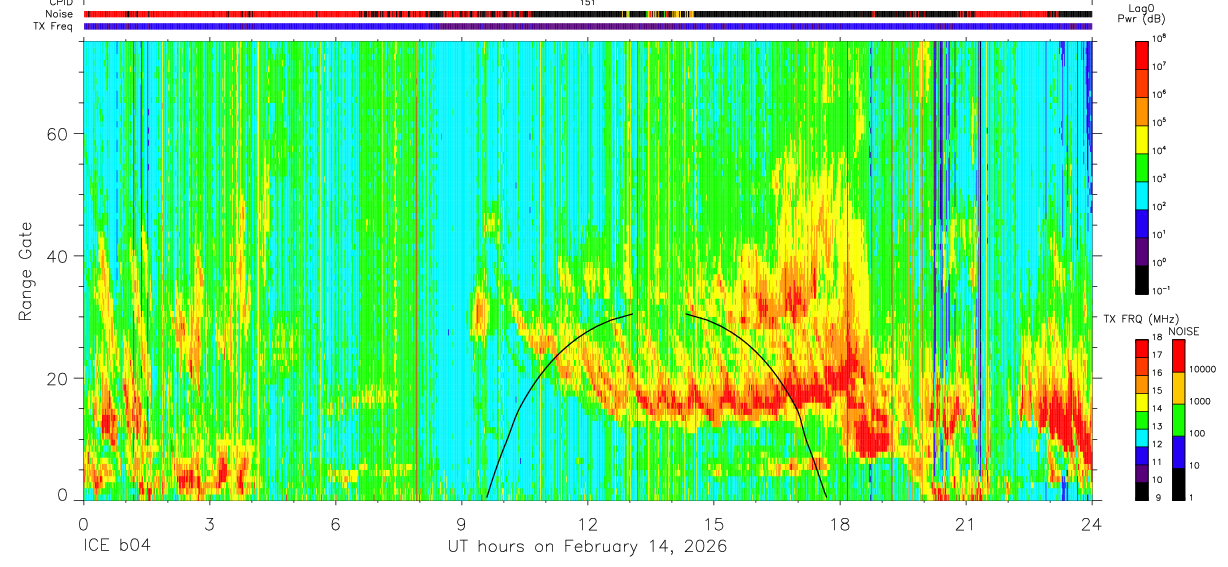The height and width of the screenshot is (567, 1228).
Task: Click the '20' tick on the Range Gate axis
Action: (58, 378)
